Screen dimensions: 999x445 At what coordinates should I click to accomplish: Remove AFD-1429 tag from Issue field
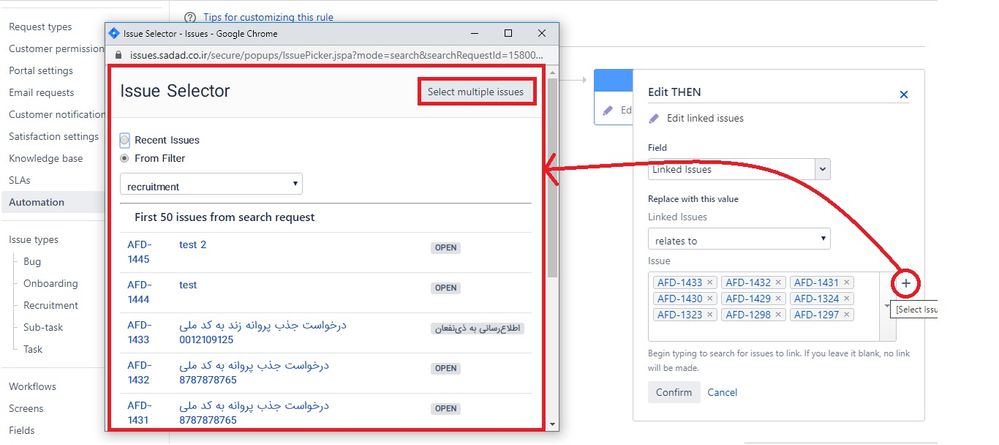tap(778, 298)
